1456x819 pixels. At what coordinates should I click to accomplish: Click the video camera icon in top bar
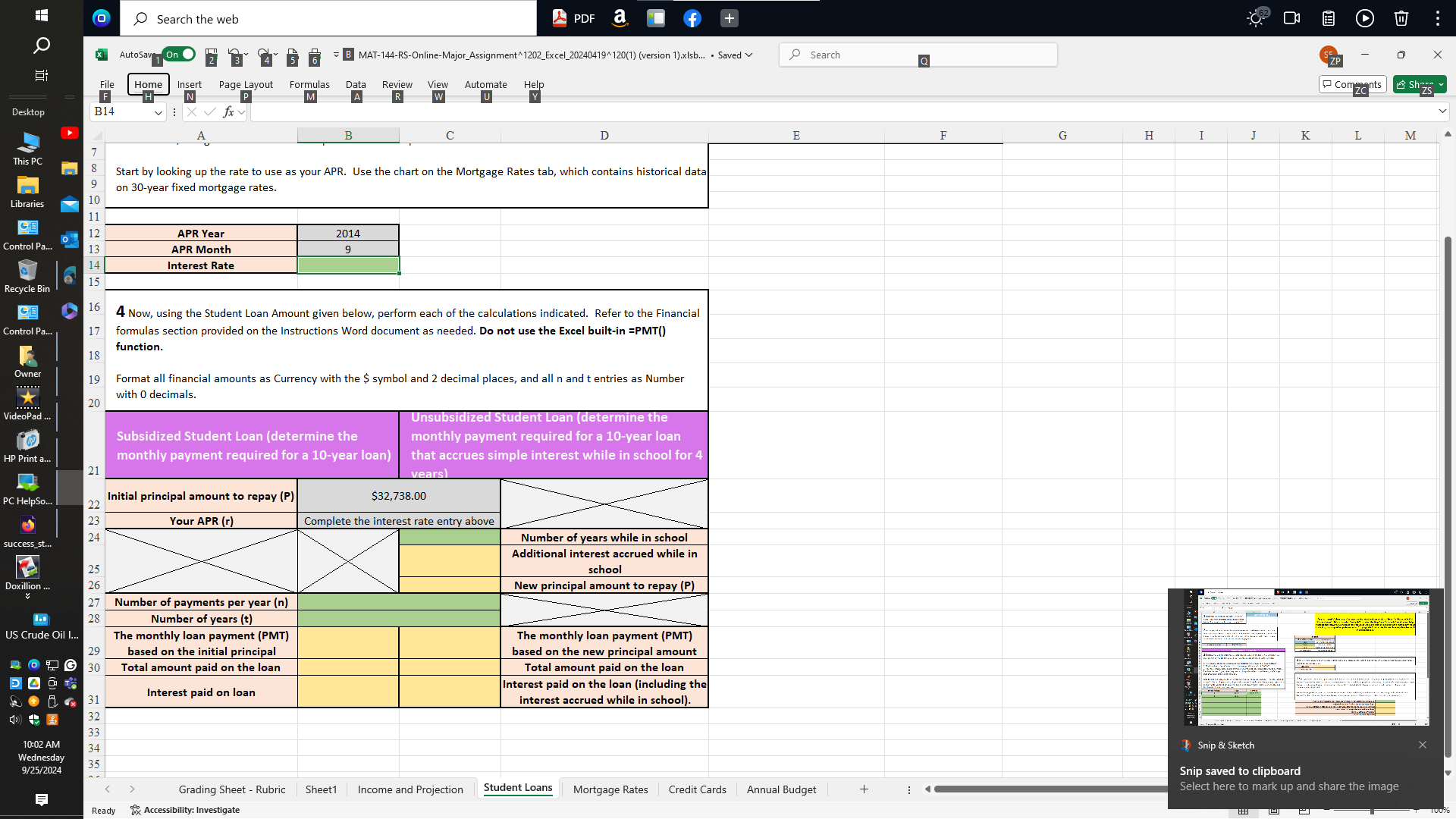[1291, 18]
